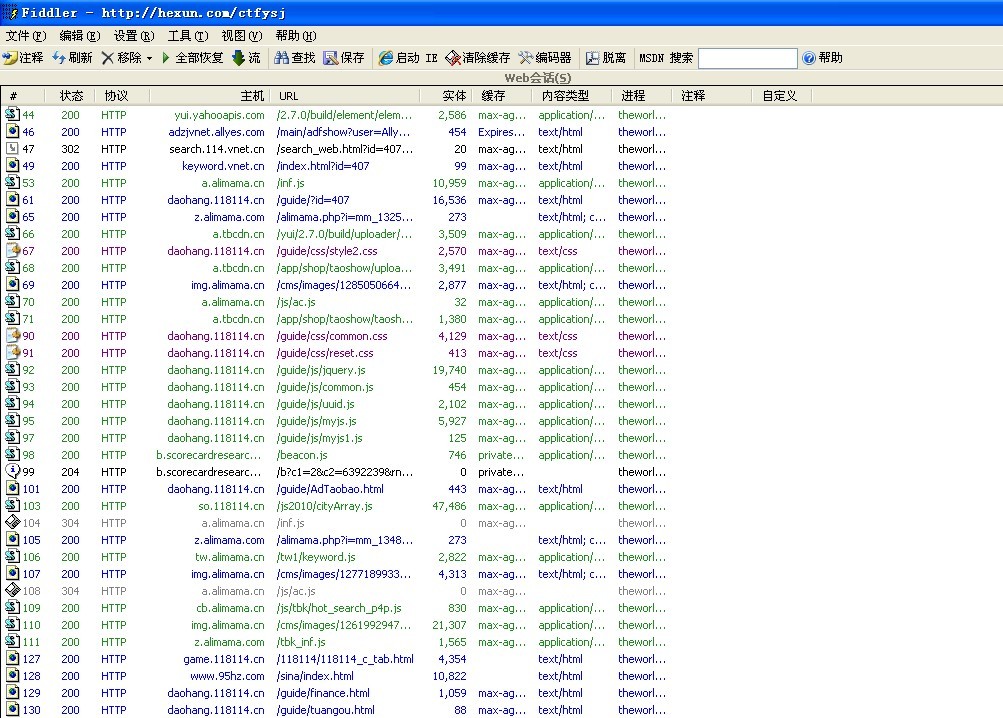The height and width of the screenshot is (718, 1003).
Task: Click the HTML icon of session 46
Action: point(12,132)
